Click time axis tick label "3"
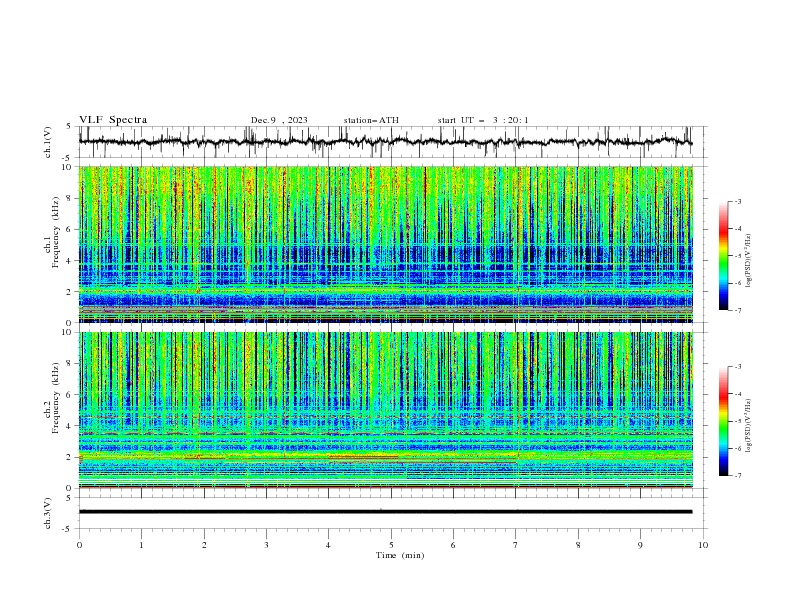 click(x=266, y=545)
